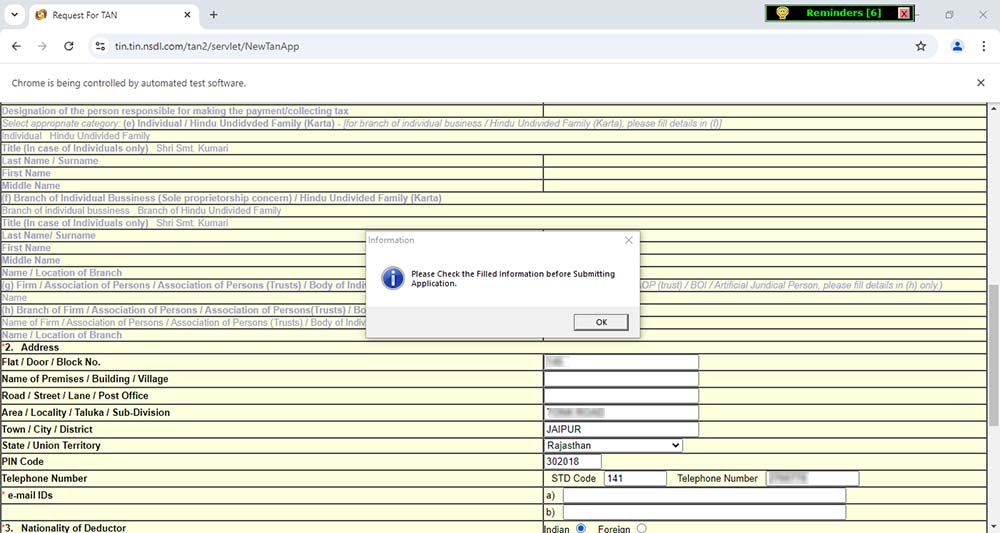View site information icon in address bar
The width and height of the screenshot is (1000, 533).
98,46
